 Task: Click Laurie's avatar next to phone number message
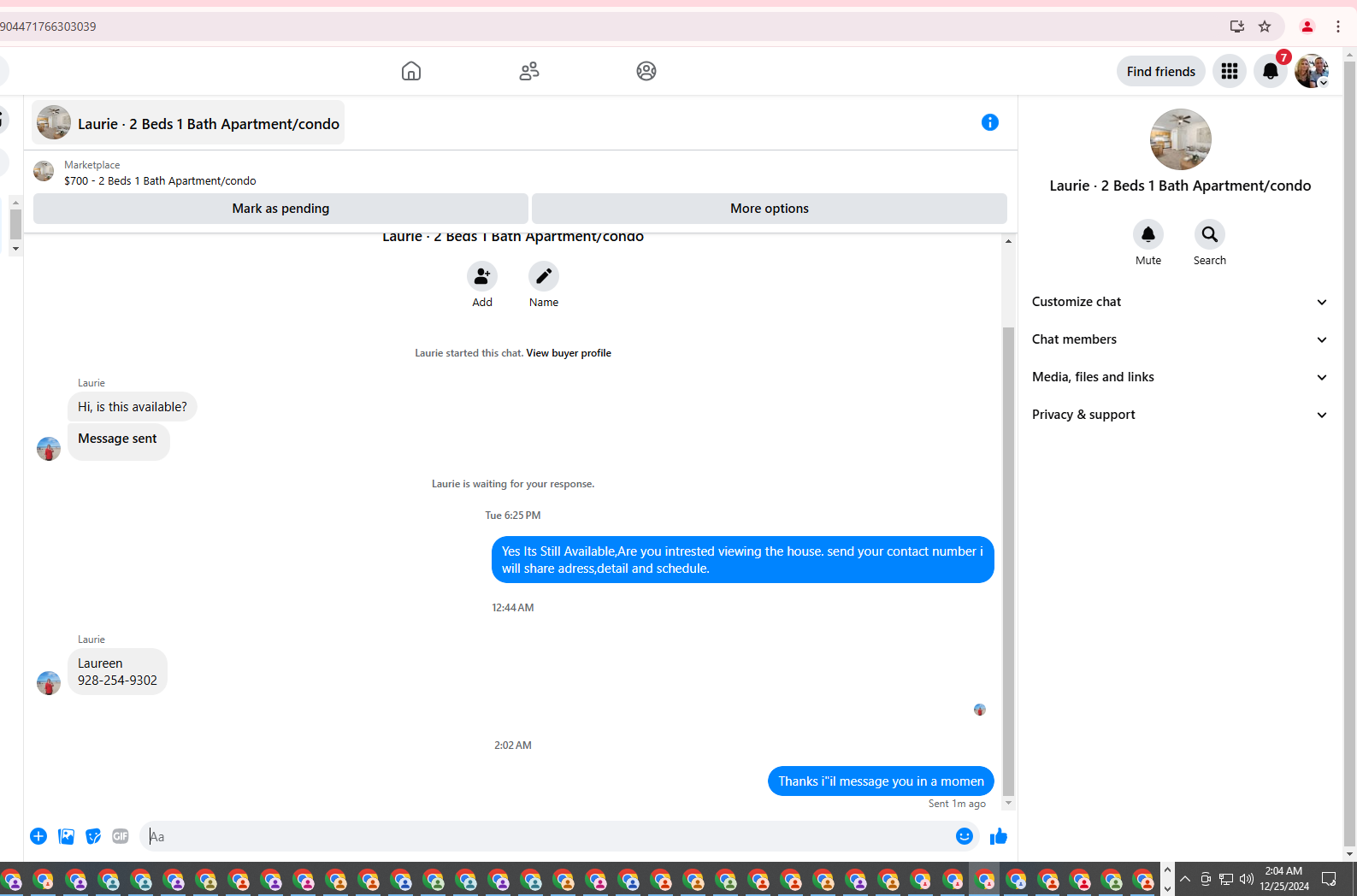coord(49,682)
